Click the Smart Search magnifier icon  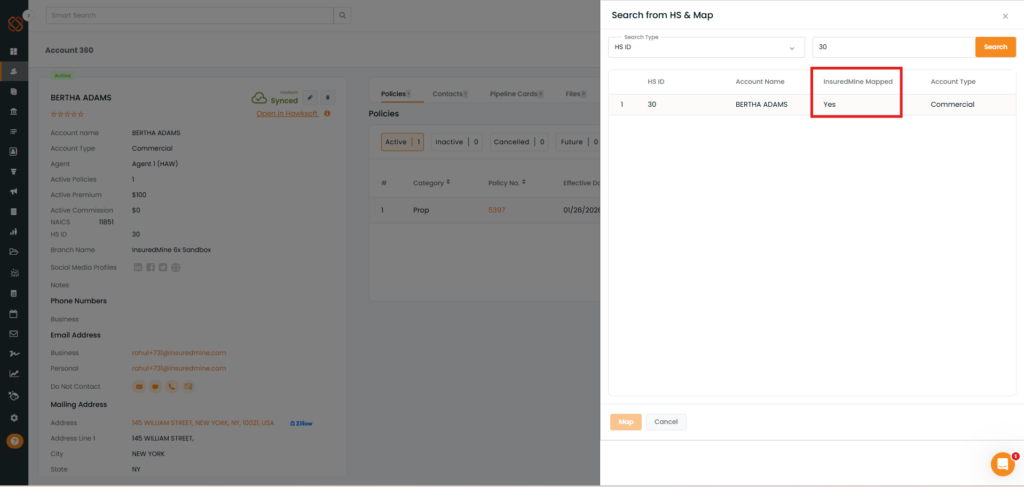click(343, 16)
